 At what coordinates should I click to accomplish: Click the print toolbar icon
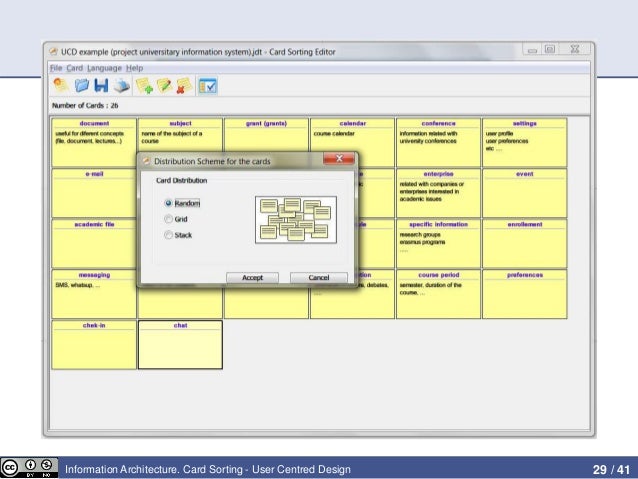point(121,86)
